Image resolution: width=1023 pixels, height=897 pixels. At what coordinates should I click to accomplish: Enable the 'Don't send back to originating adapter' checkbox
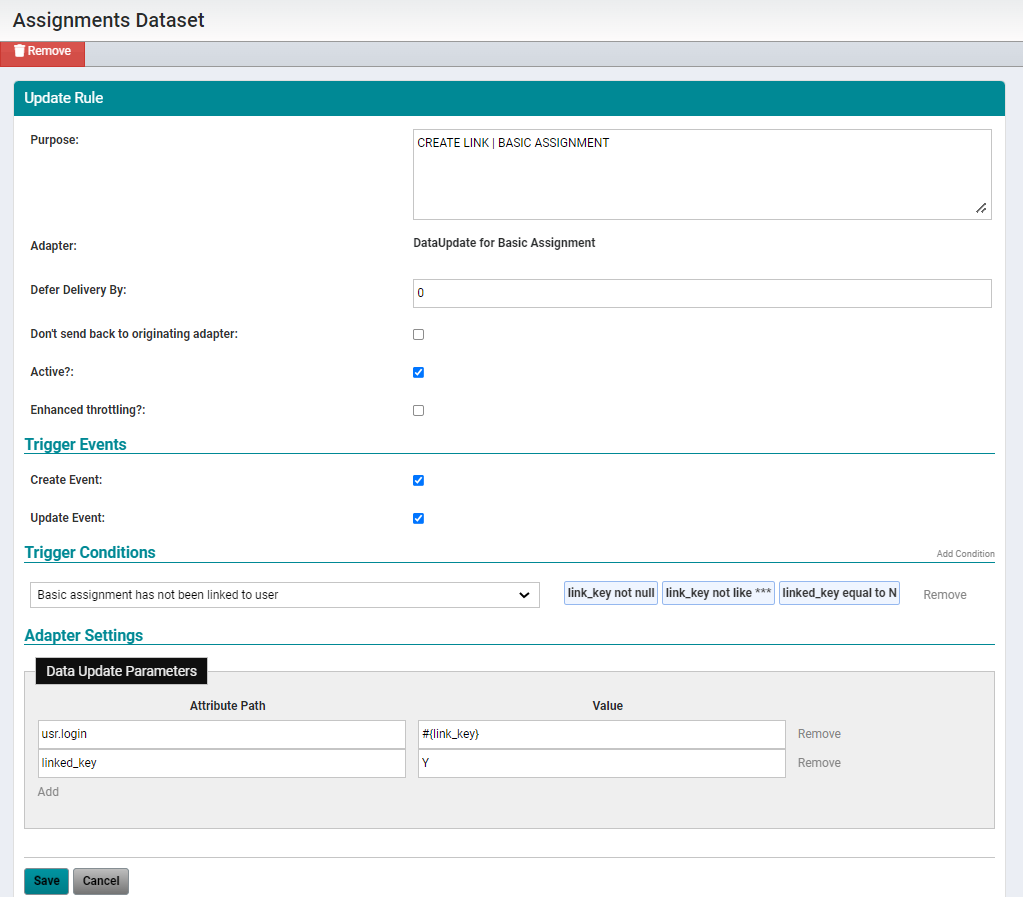pyautogui.click(x=418, y=334)
